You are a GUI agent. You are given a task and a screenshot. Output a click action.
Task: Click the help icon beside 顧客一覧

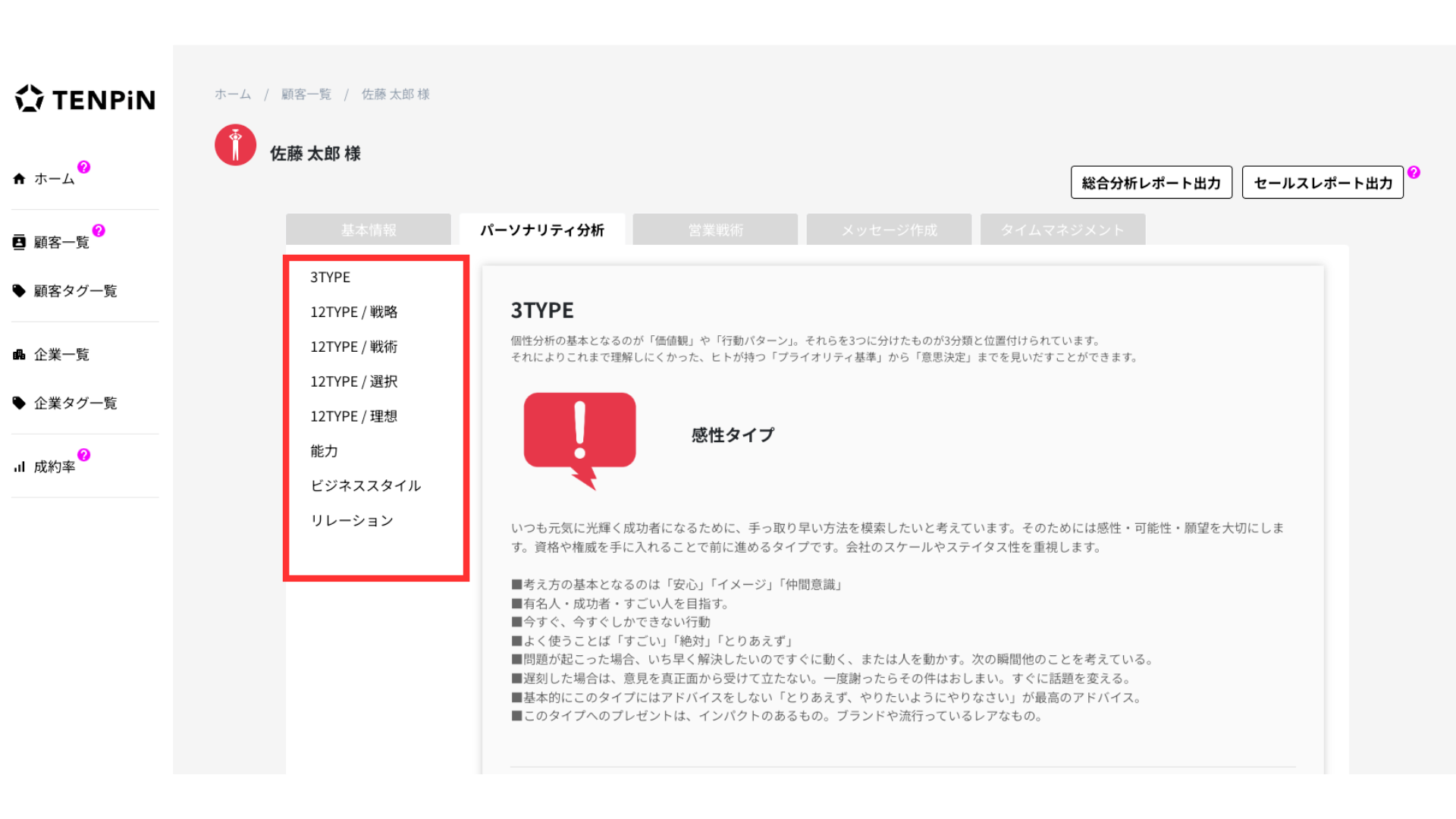[99, 231]
